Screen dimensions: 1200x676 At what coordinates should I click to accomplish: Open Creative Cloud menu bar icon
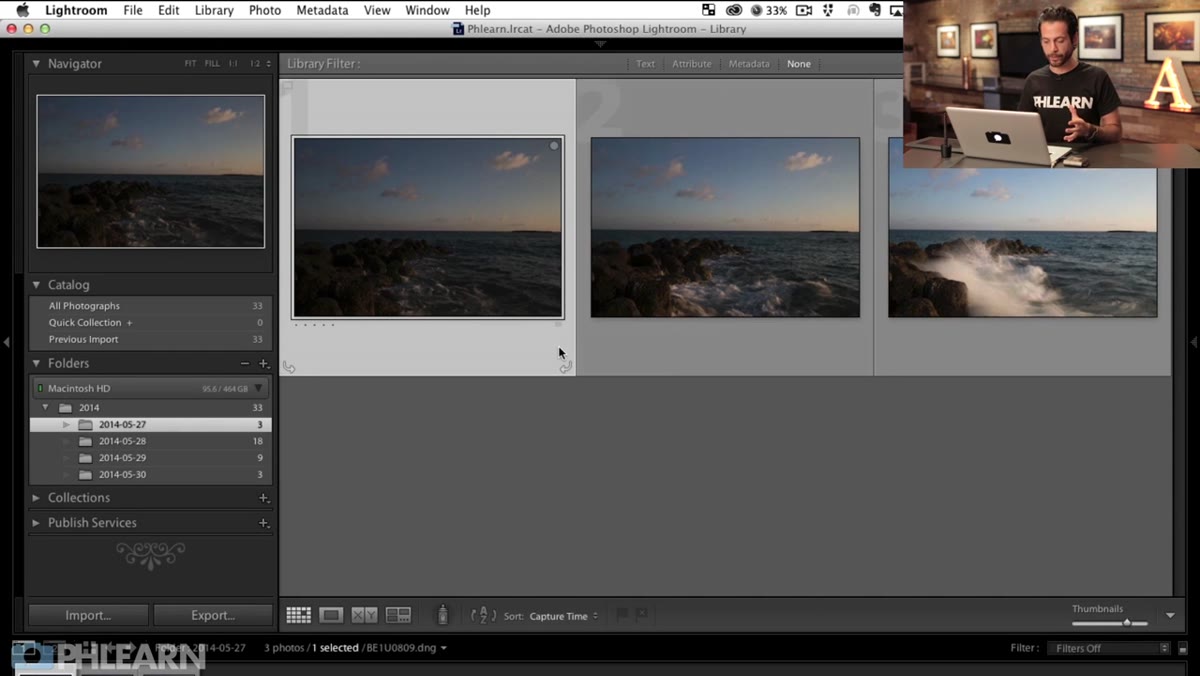click(x=734, y=10)
